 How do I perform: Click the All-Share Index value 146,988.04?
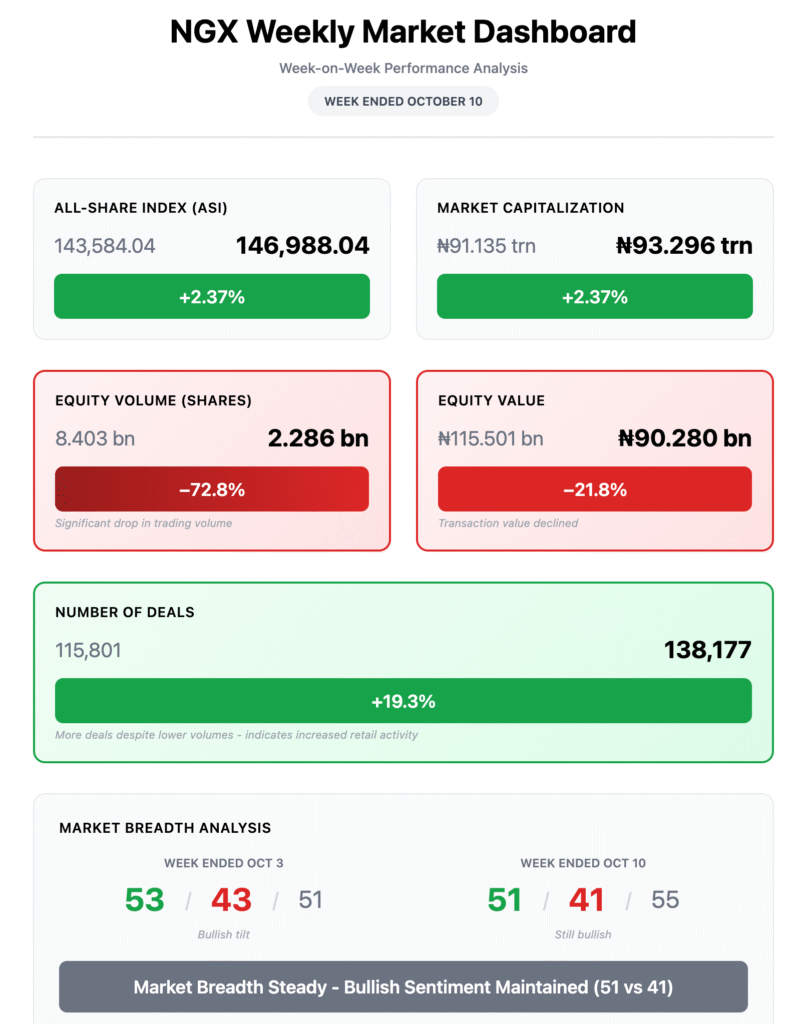tap(303, 245)
